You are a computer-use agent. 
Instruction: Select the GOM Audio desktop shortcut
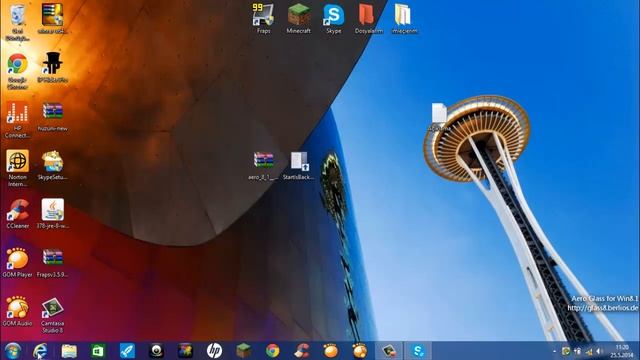17,311
